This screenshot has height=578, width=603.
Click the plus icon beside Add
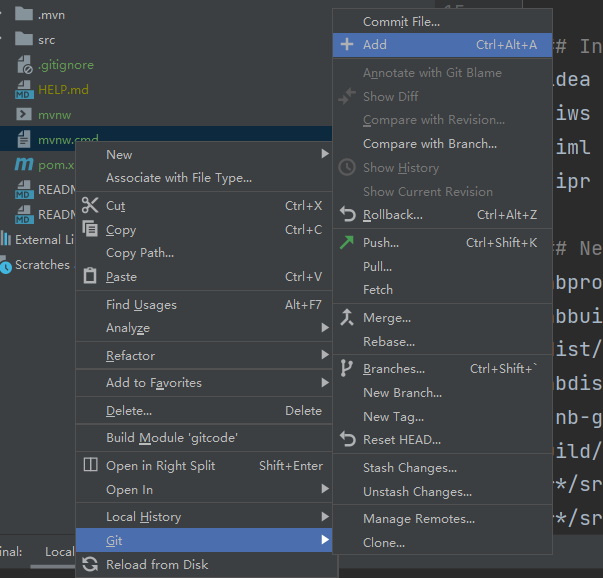click(347, 45)
